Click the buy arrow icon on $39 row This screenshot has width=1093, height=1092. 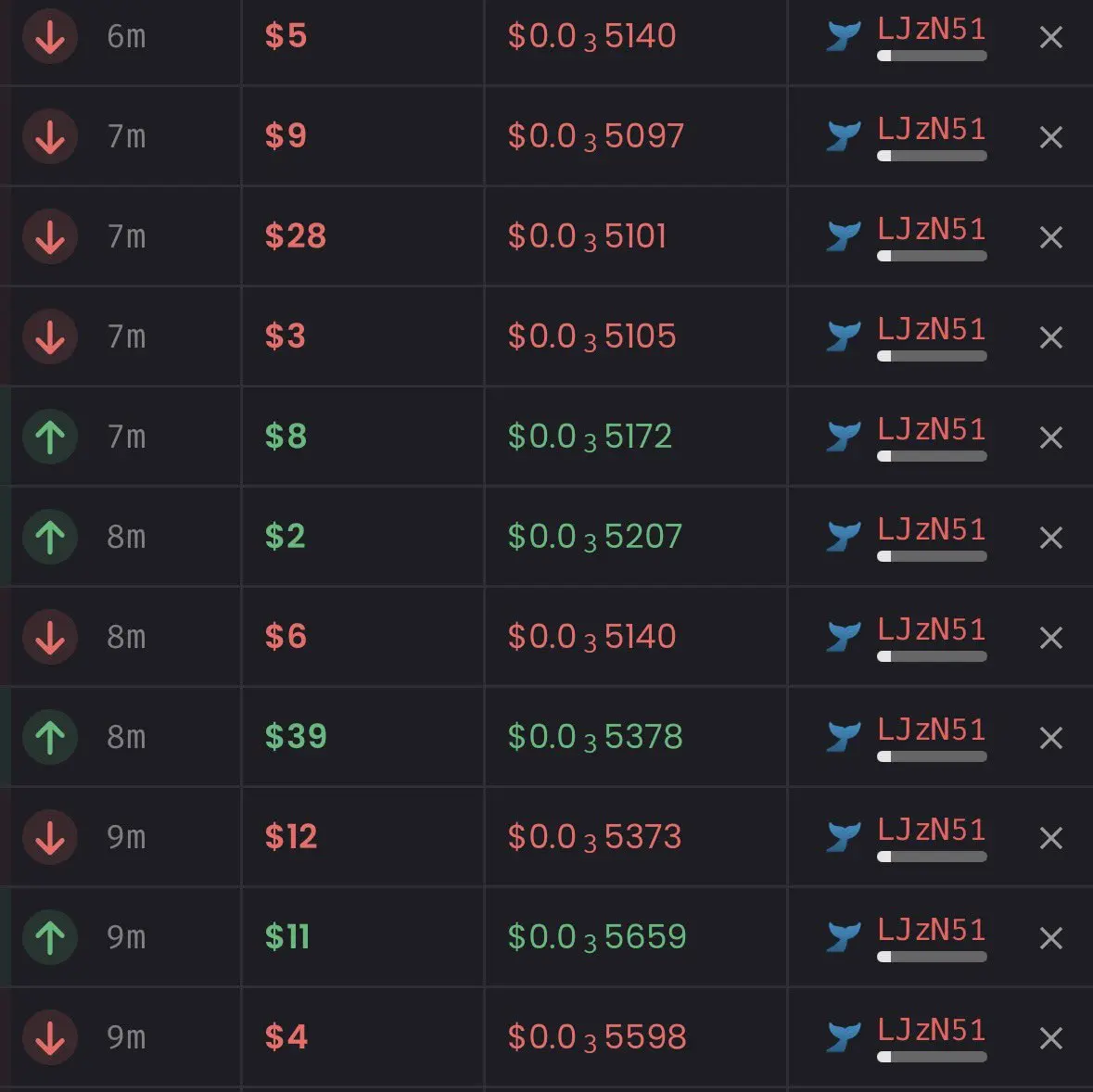click(49, 737)
